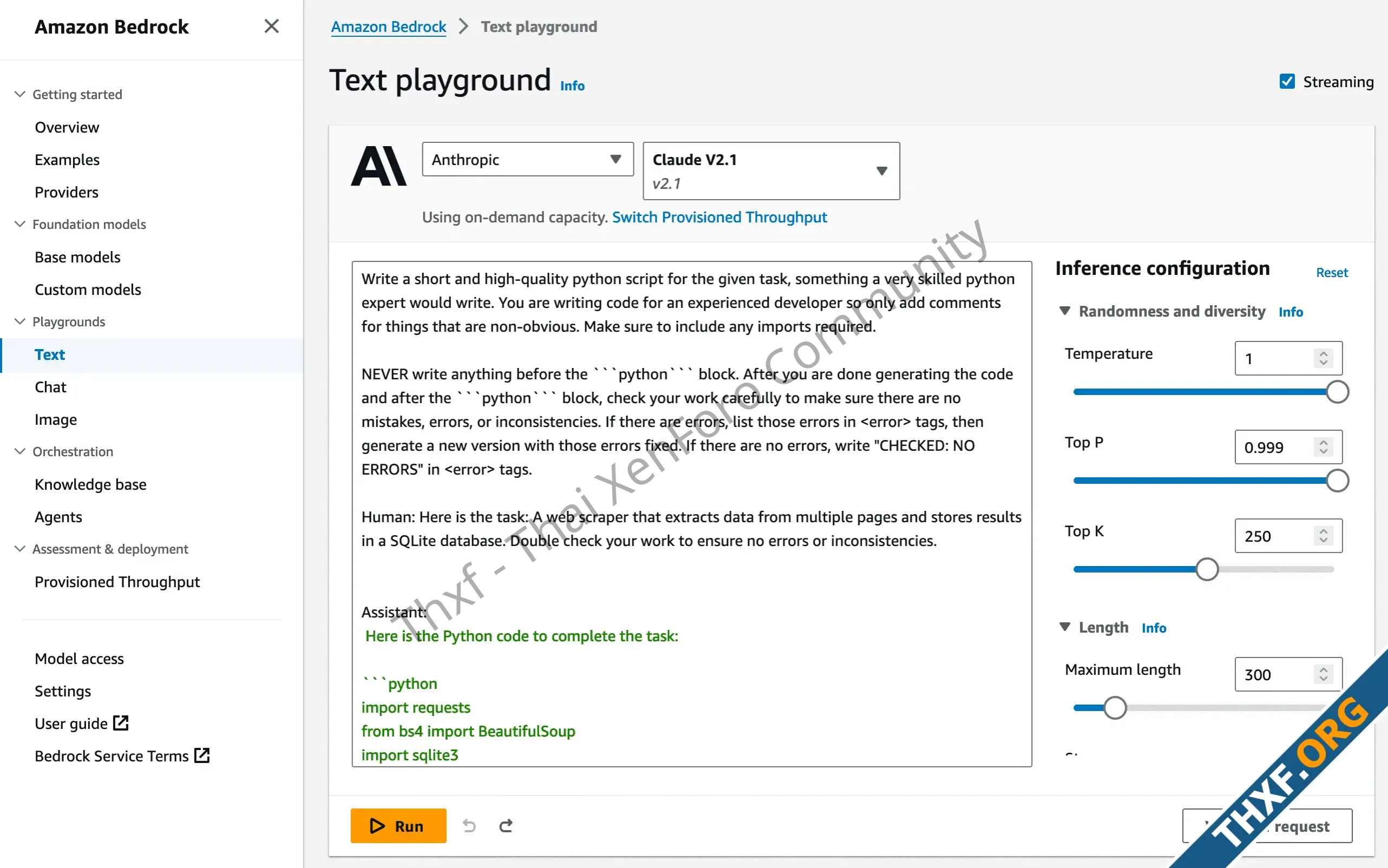Image resolution: width=1388 pixels, height=868 pixels.
Task: Collapse Assessment & deployment section
Action: point(20,549)
